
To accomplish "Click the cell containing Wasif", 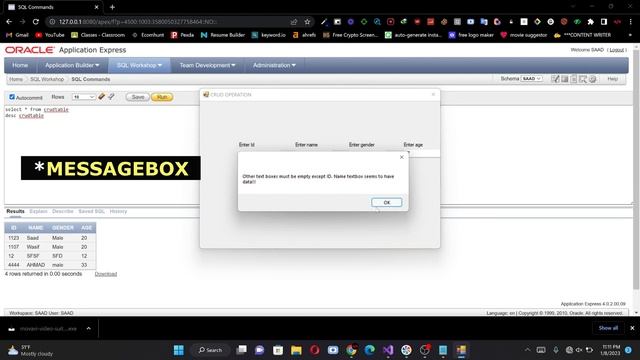I will [x=36, y=247].
